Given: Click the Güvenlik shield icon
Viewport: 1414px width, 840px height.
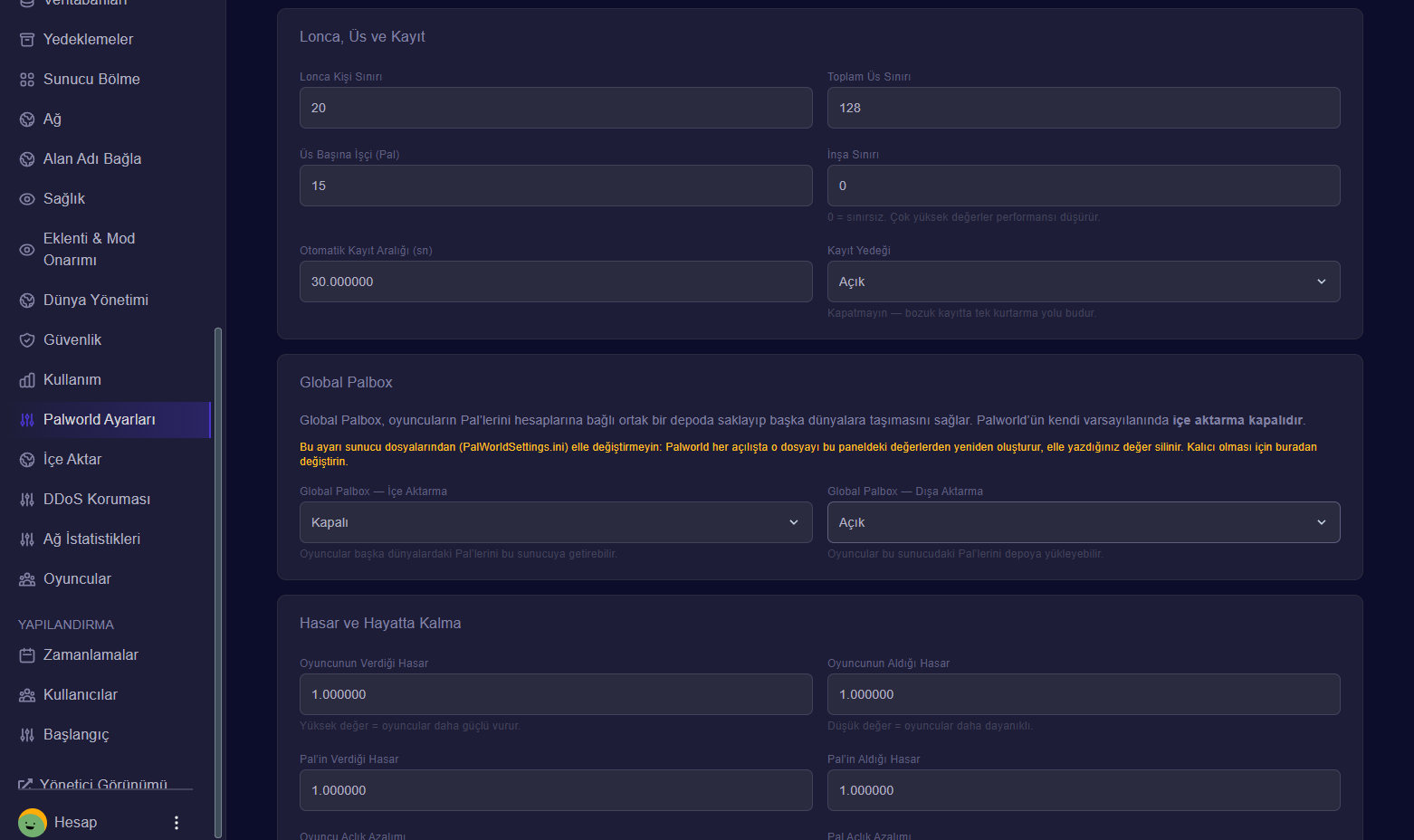Looking at the screenshot, I should [x=27, y=340].
